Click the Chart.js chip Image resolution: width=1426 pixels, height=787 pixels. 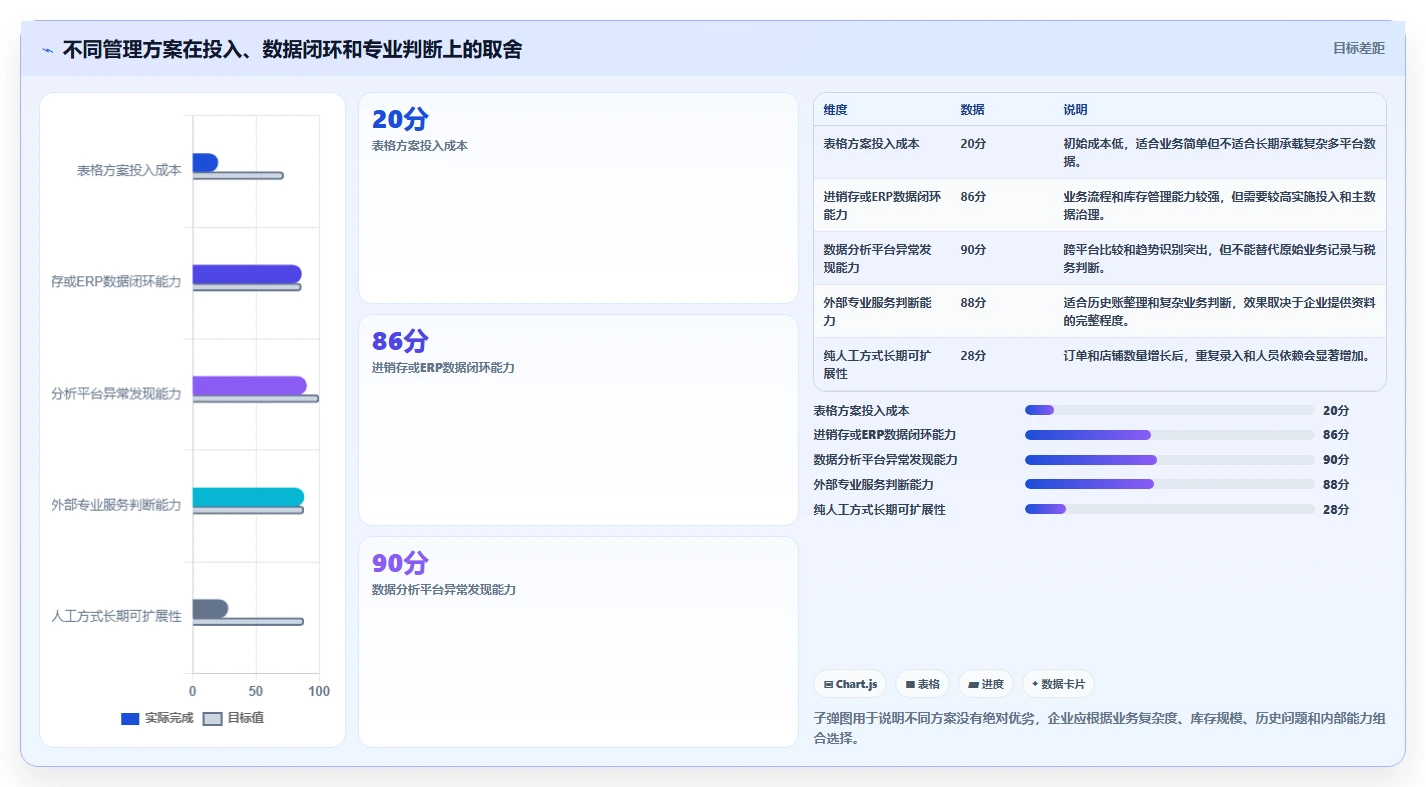[850, 684]
